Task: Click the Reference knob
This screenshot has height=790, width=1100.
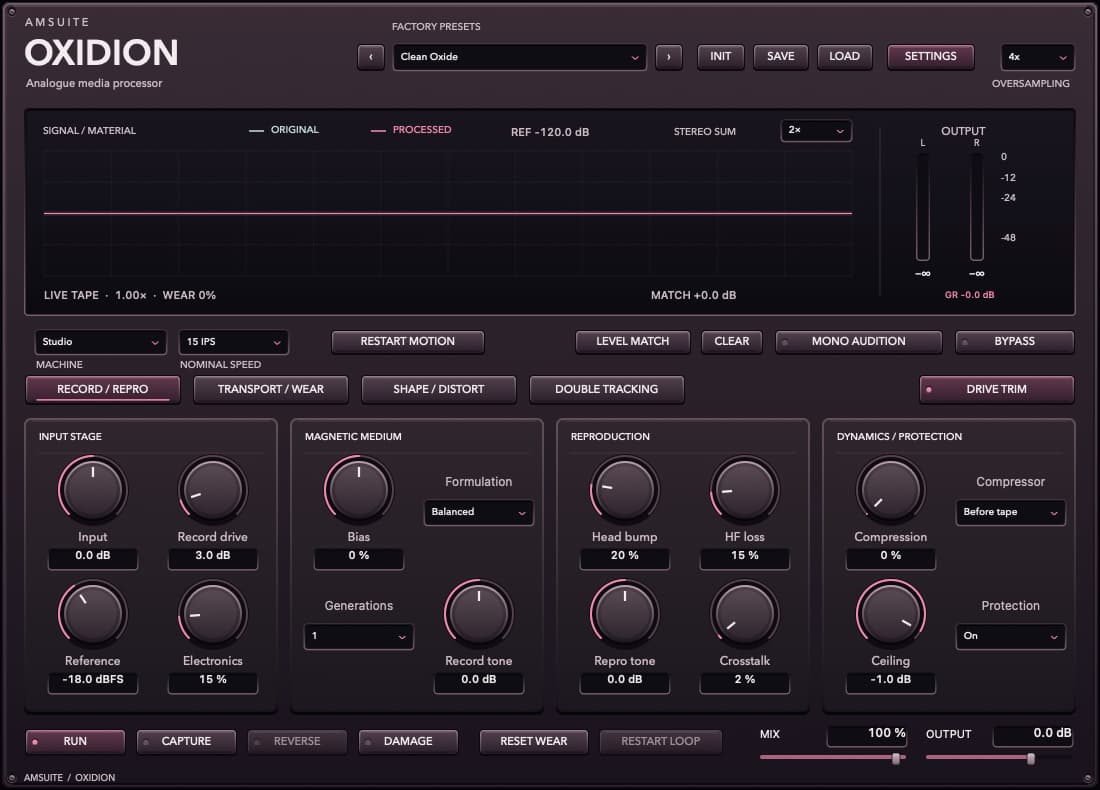Action: (x=93, y=614)
